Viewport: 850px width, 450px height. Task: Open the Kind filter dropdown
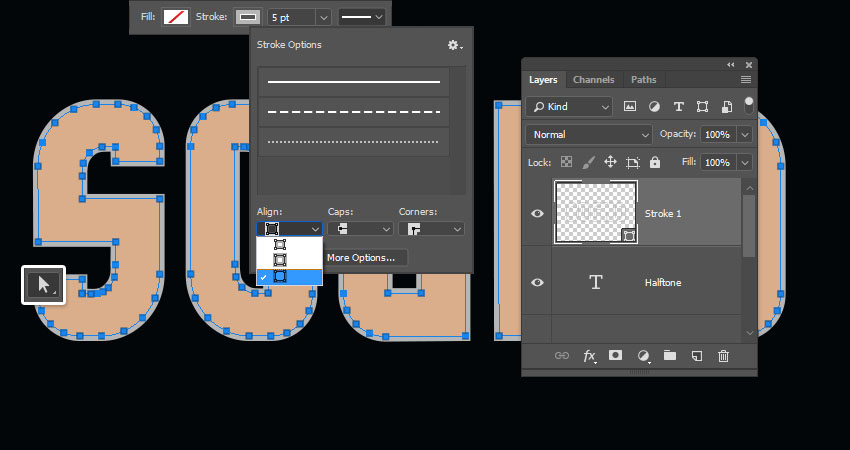[x=569, y=107]
